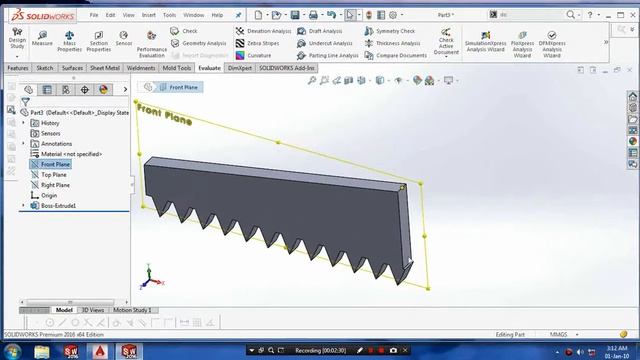Run Deviation Analysis
This screenshot has height=360, width=640.
tap(263, 31)
